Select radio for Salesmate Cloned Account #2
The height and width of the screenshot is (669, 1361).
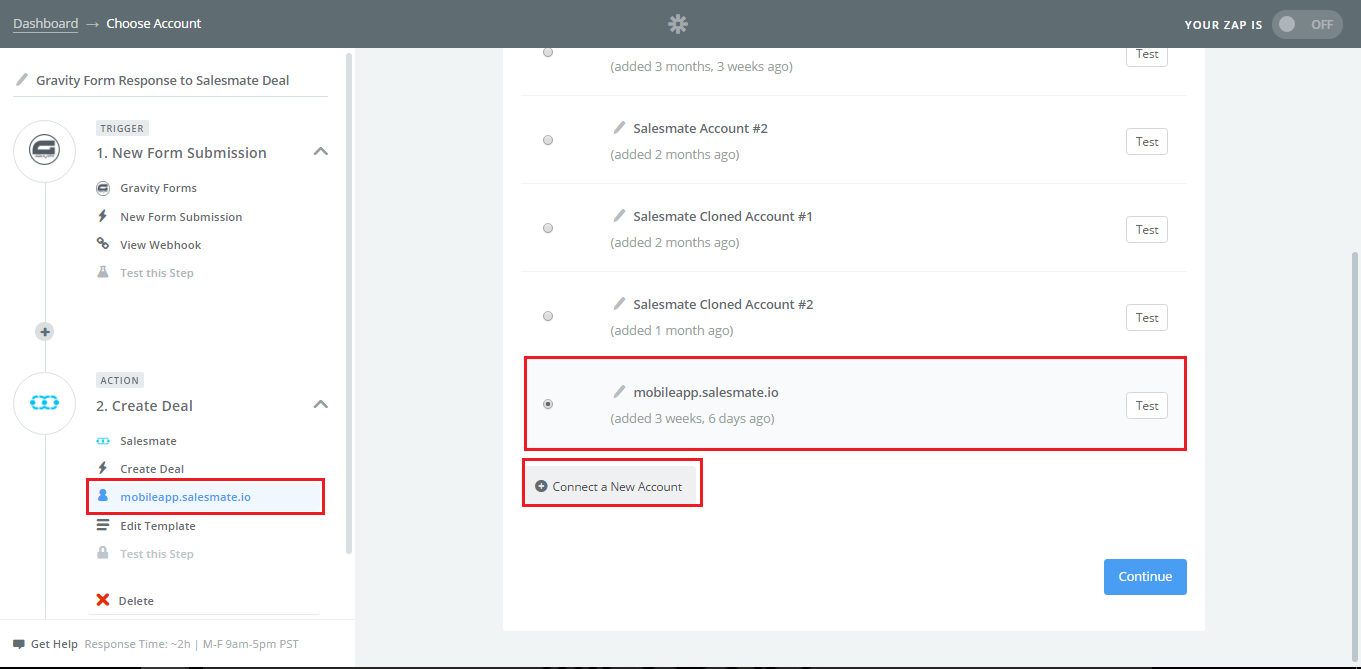tap(548, 316)
